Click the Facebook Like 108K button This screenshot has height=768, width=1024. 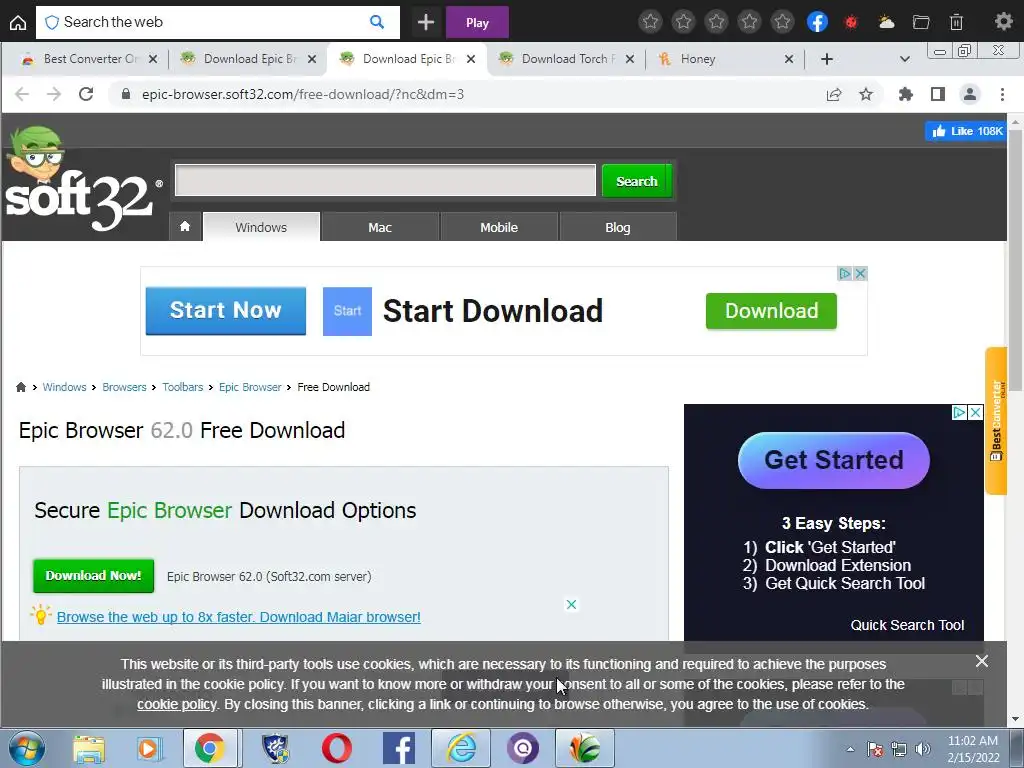[x=965, y=131]
